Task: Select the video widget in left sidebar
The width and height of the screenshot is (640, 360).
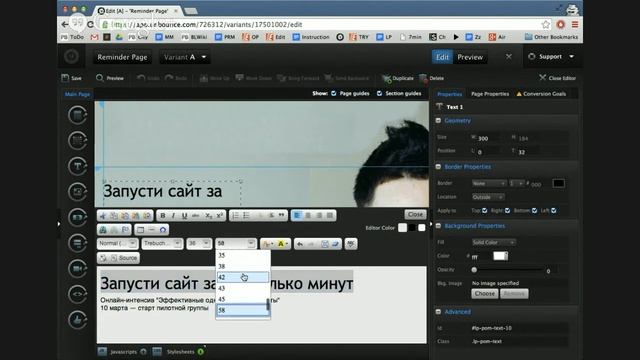Action: [x=77, y=269]
